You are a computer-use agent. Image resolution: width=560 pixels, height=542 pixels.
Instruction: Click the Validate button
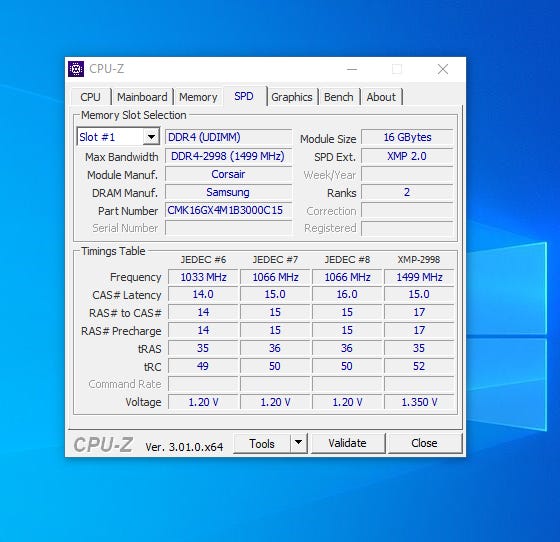348,443
